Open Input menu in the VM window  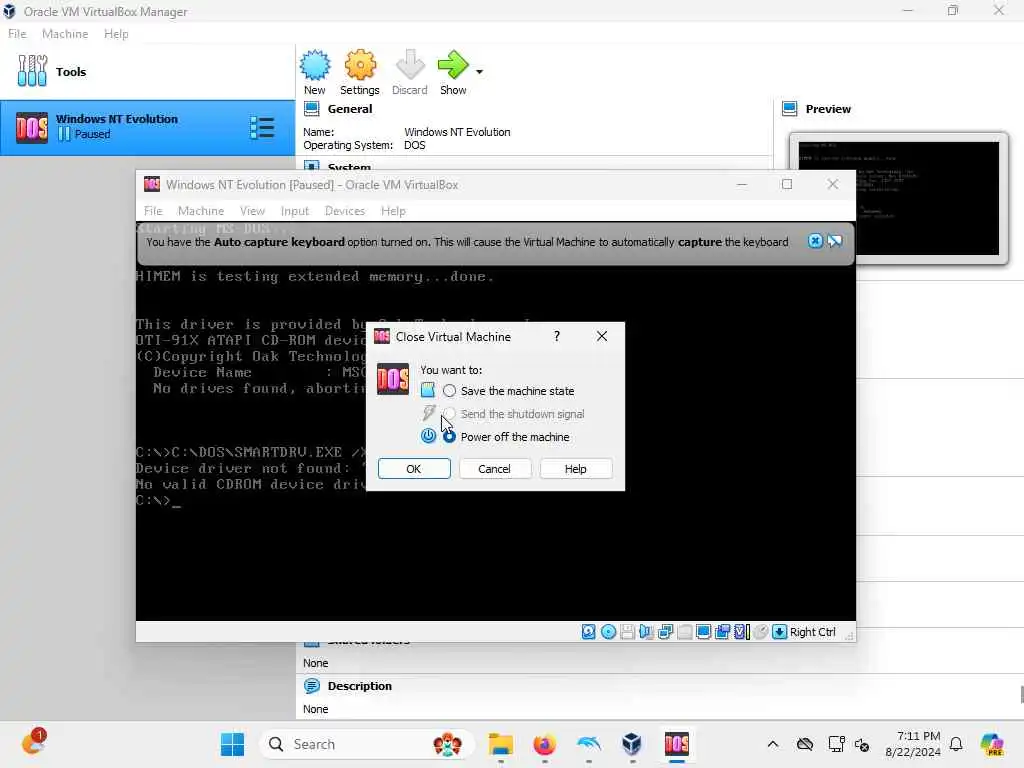[295, 211]
